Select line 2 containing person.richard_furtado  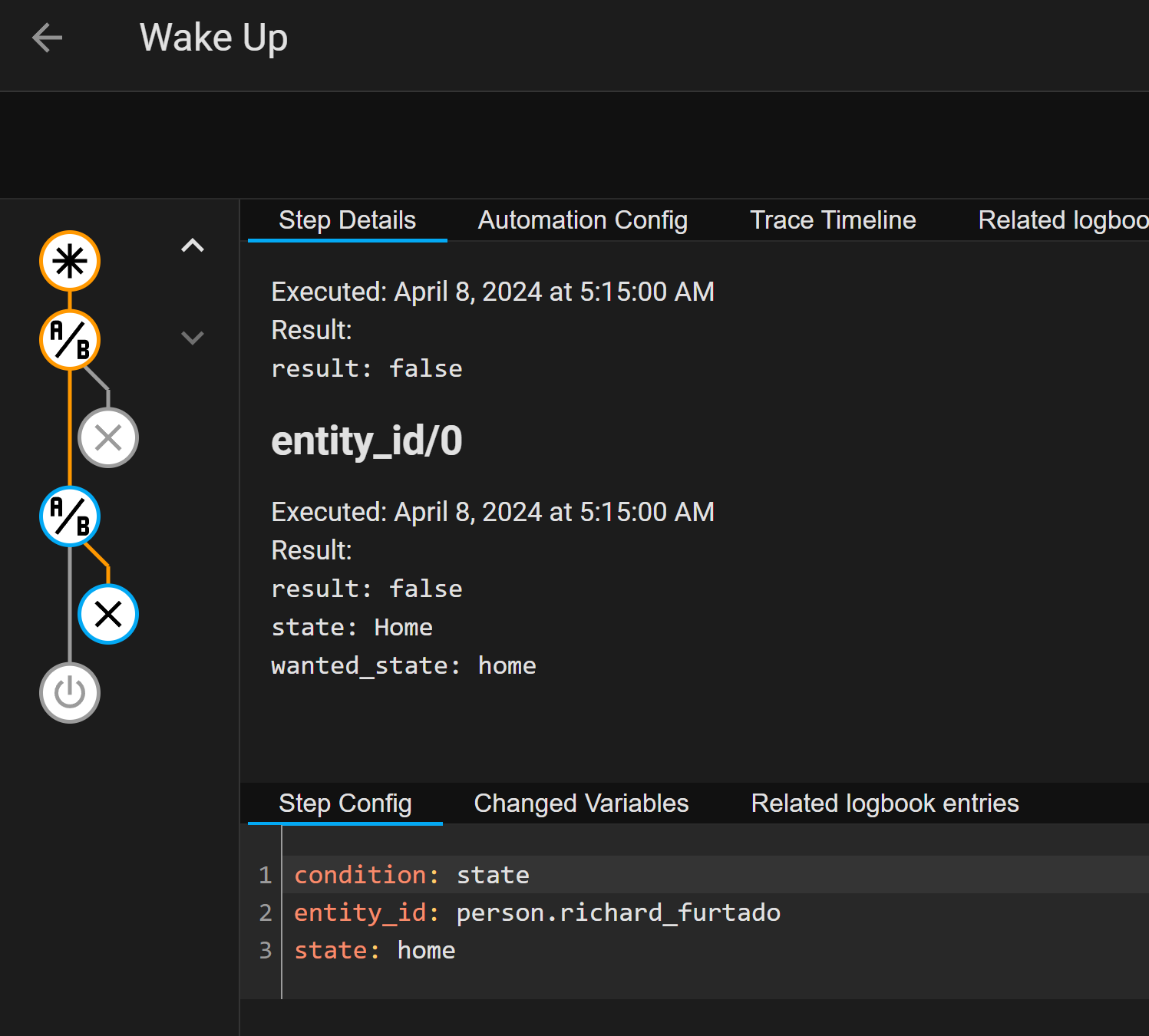point(537,912)
